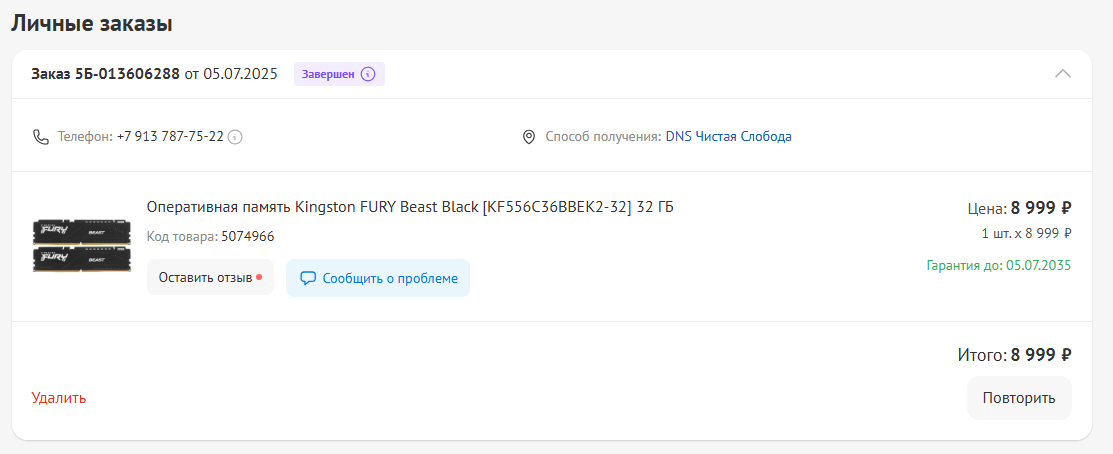Open the Kingston FURY Beast product thumbnail
This screenshot has width=1113, height=454.
coord(82,246)
